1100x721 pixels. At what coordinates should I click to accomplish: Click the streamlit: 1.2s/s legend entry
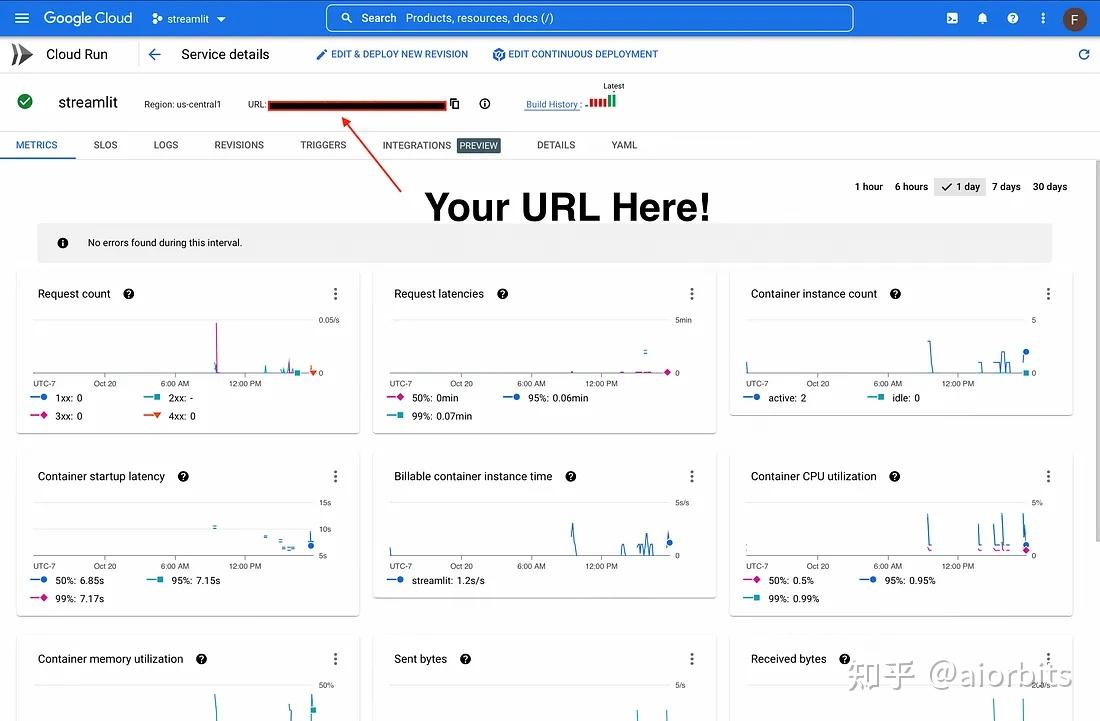pos(436,580)
